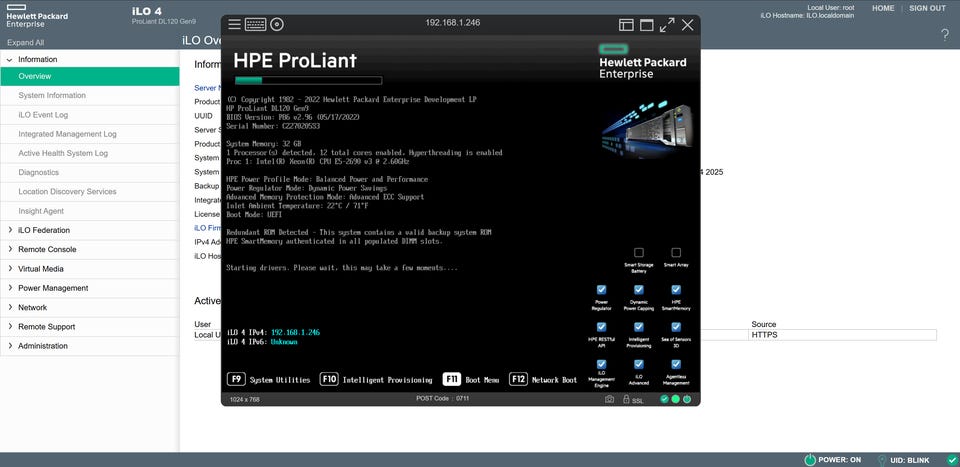Toggle the Sea of Sensors 3D checkbox
The width and height of the screenshot is (960, 467).
(676, 327)
